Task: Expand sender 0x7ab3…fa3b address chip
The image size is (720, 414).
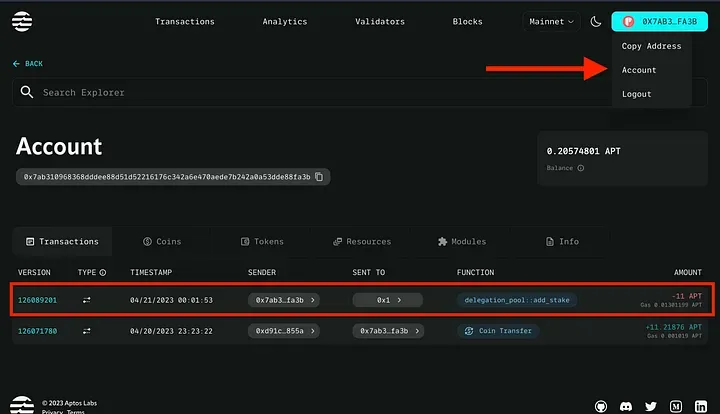Action: point(284,299)
